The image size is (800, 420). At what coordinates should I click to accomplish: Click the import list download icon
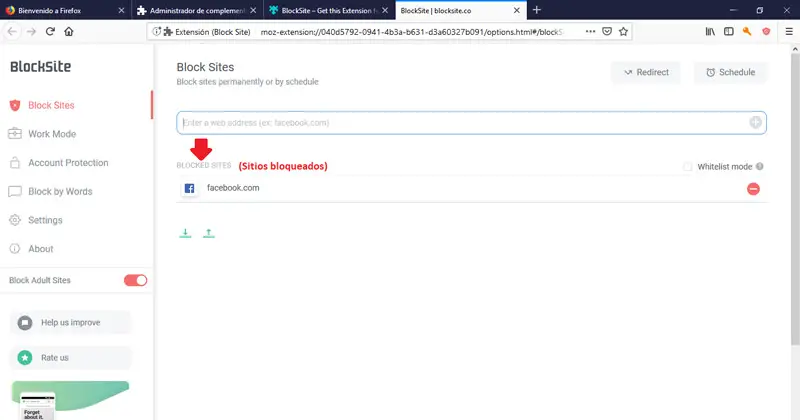185,233
